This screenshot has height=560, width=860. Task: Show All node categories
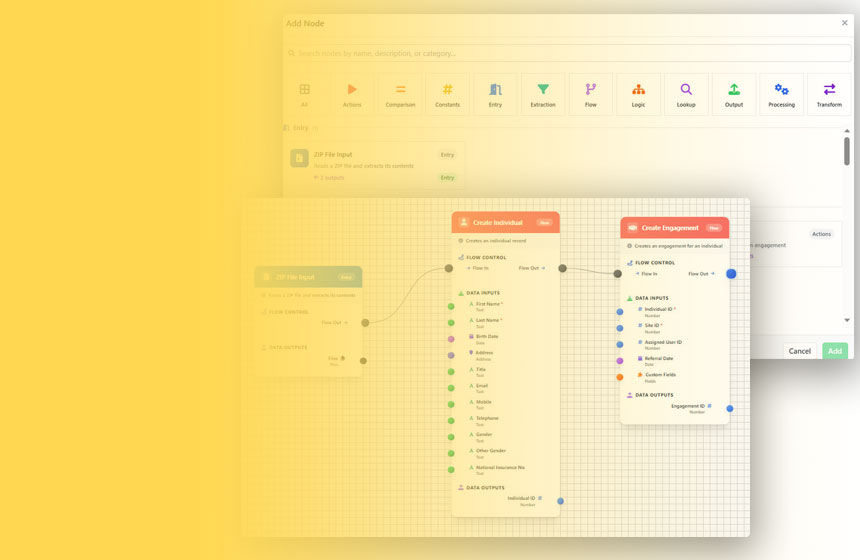click(x=305, y=94)
